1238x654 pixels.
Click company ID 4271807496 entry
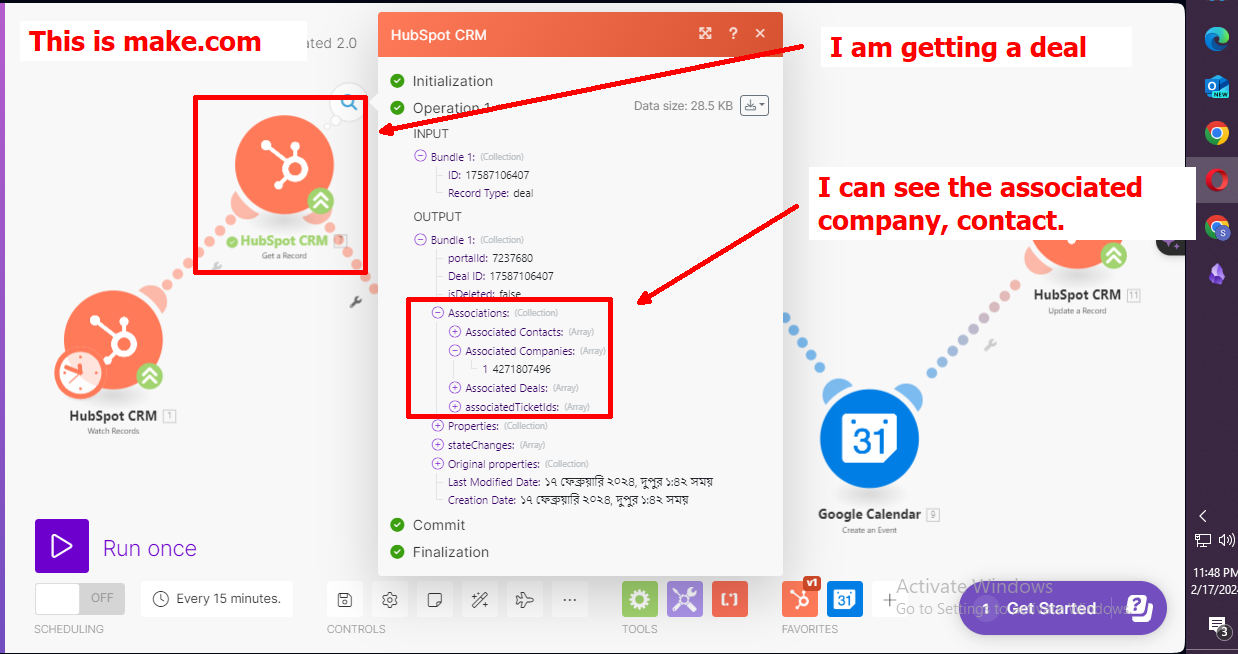coord(521,369)
